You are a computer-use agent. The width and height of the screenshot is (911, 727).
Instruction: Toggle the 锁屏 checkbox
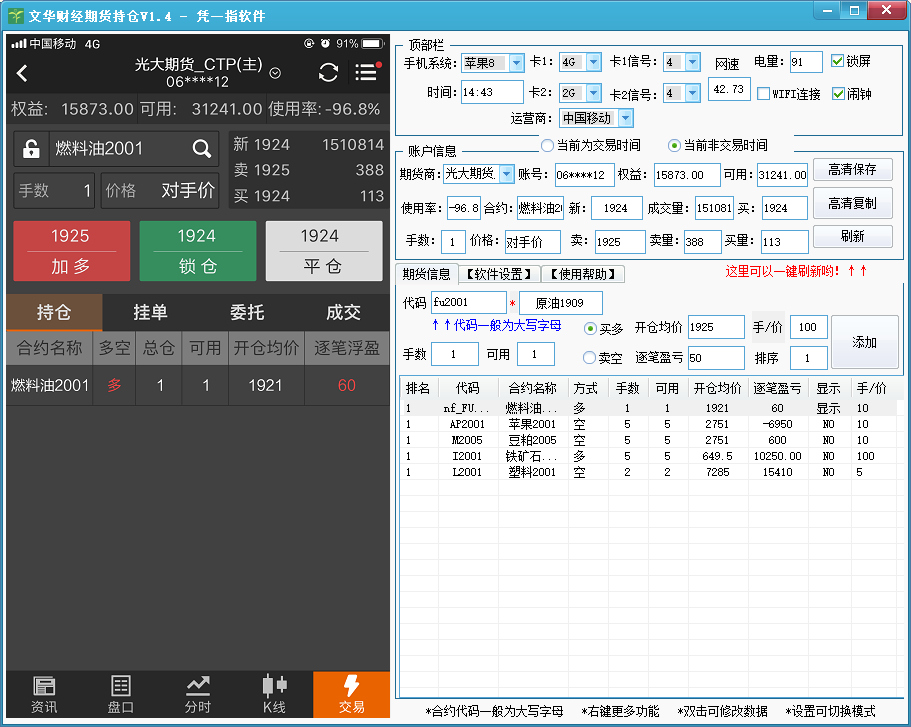pyautogui.click(x=837, y=61)
